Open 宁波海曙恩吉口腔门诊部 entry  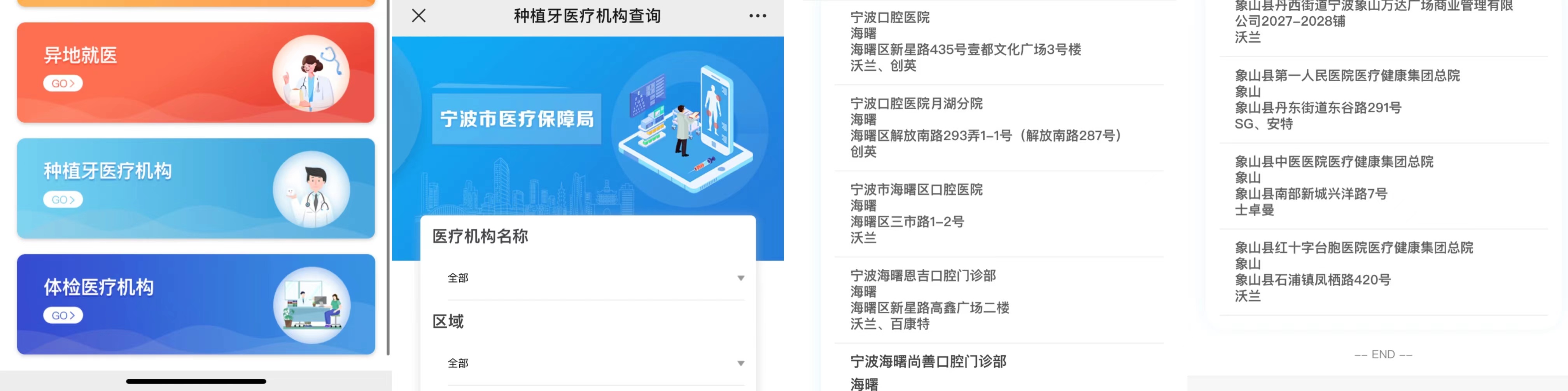pyautogui.click(x=998, y=300)
